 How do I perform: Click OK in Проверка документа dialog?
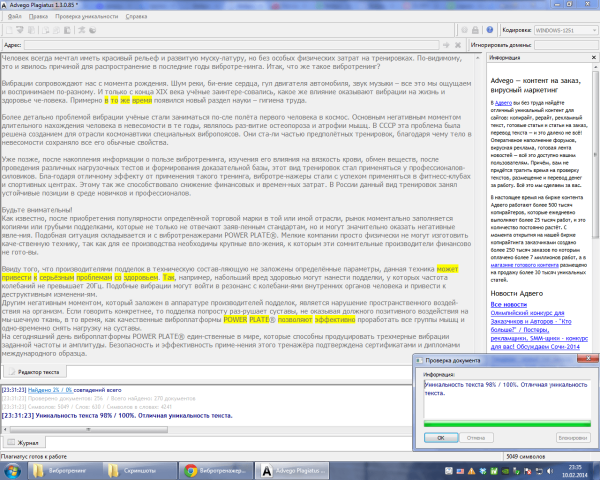pos(441,438)
